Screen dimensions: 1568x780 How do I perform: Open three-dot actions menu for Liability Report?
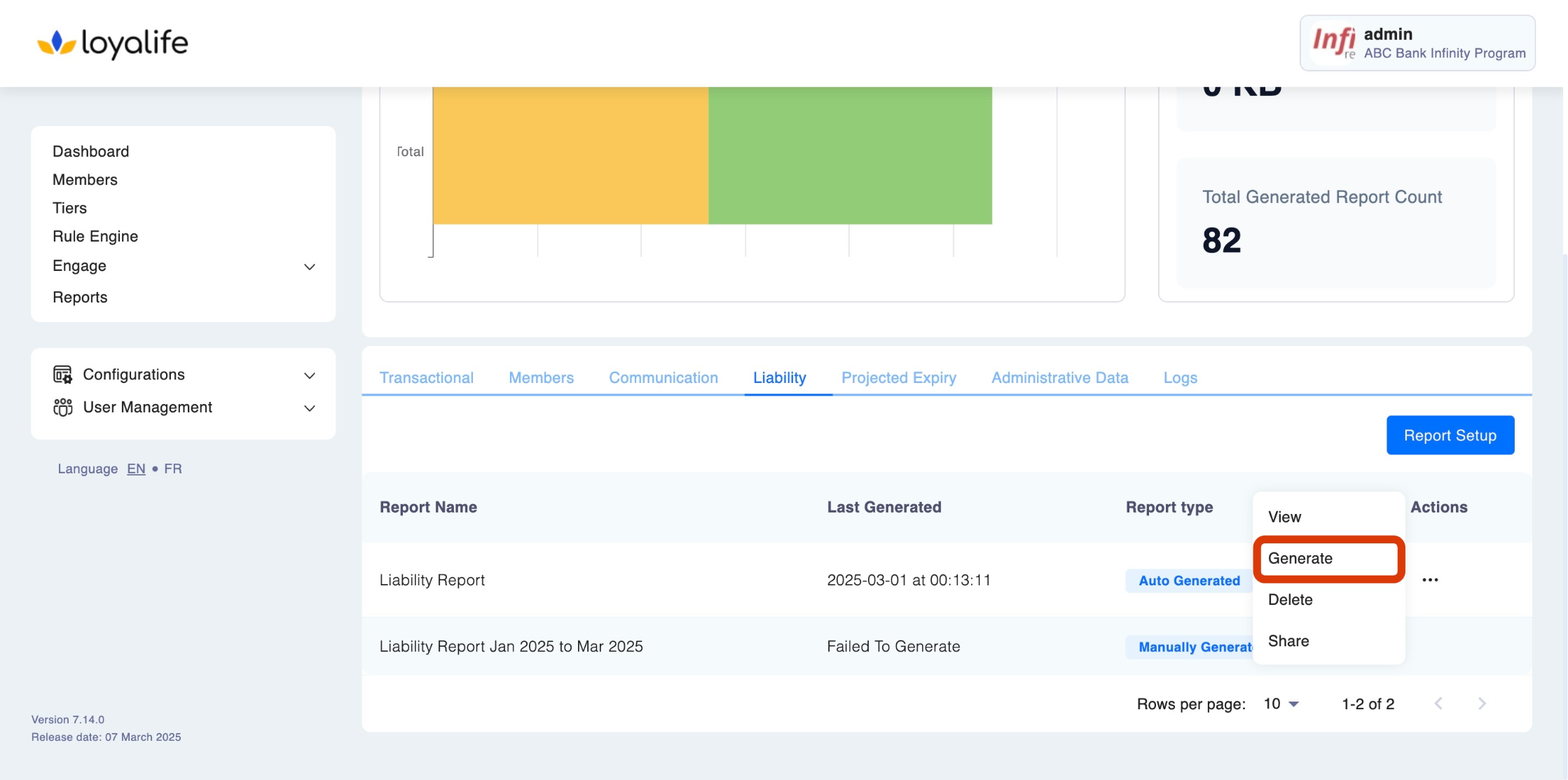pyautogui.click(x=1430, y=580)
